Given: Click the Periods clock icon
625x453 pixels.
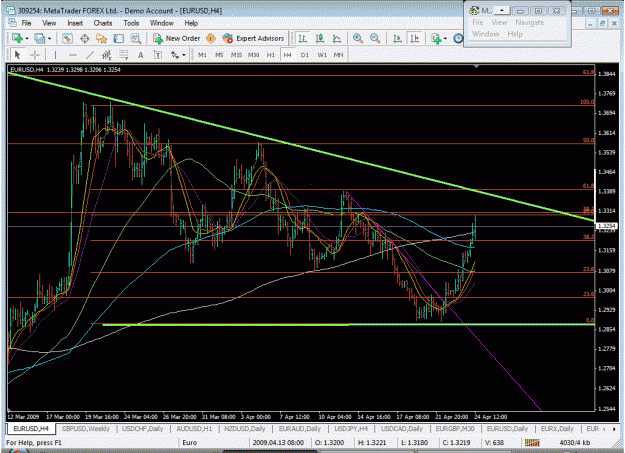Looking at the screenshot, I should pos(458,38).
